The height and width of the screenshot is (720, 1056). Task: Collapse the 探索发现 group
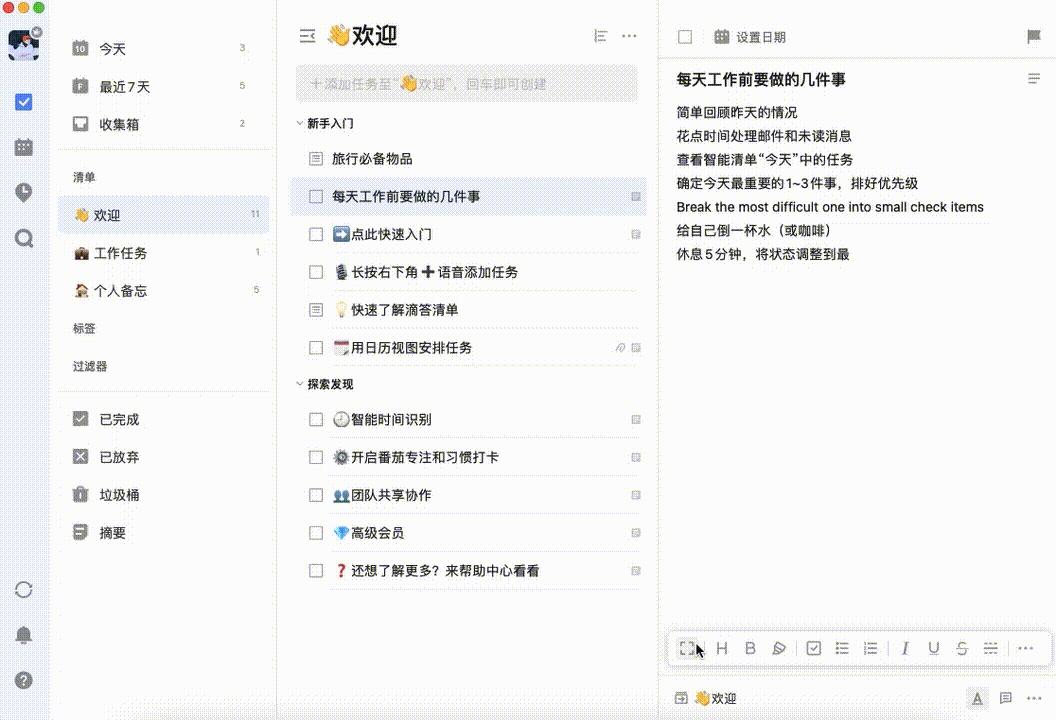pyautogui.click(x=297, y=383)
